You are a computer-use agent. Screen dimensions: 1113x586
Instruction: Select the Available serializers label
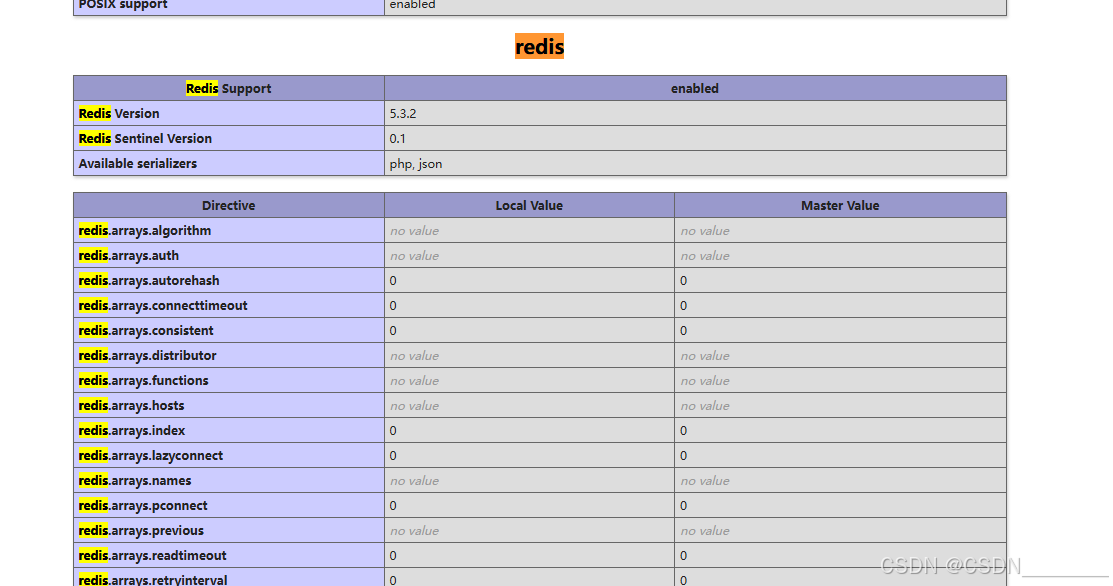tap(229, 163)
